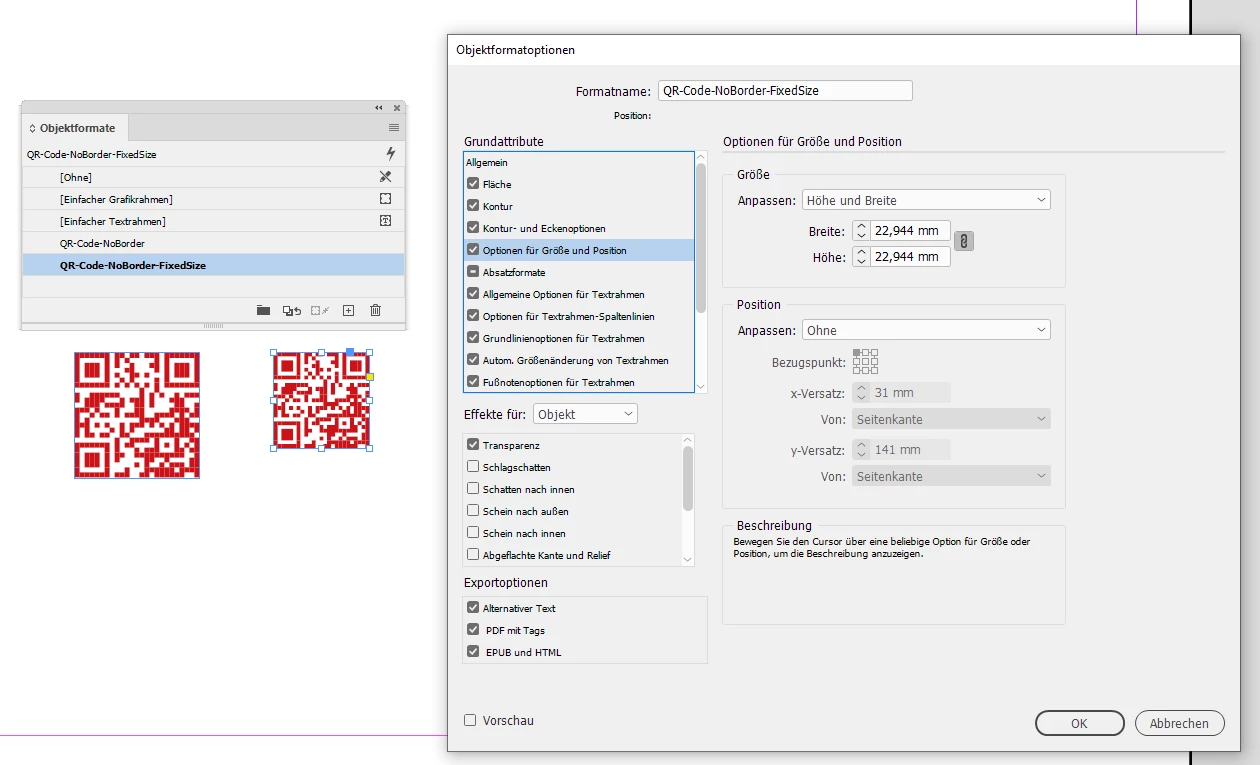The image size is (1260, 765).
Task: Select QR-Code-NoBorder-FixedSize highlighted style row
Action: point(213,265)
